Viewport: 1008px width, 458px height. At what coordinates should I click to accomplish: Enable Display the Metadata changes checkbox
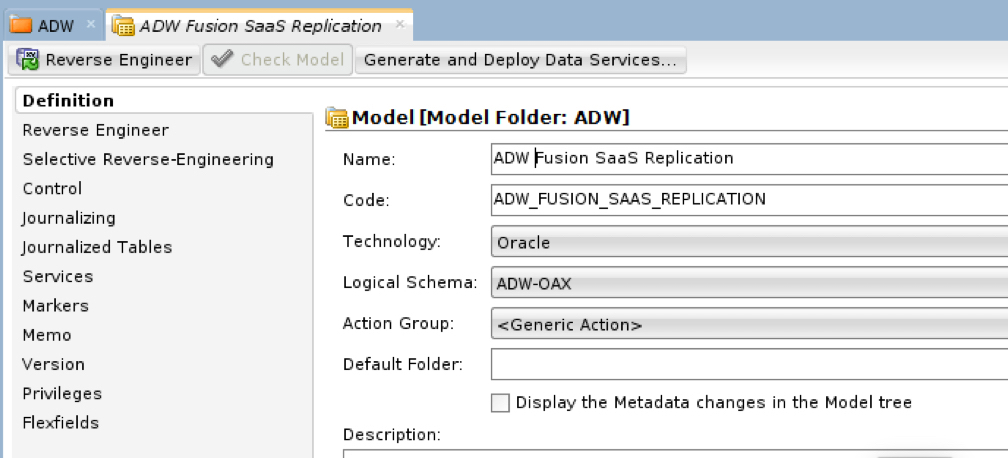click(500, 403)
